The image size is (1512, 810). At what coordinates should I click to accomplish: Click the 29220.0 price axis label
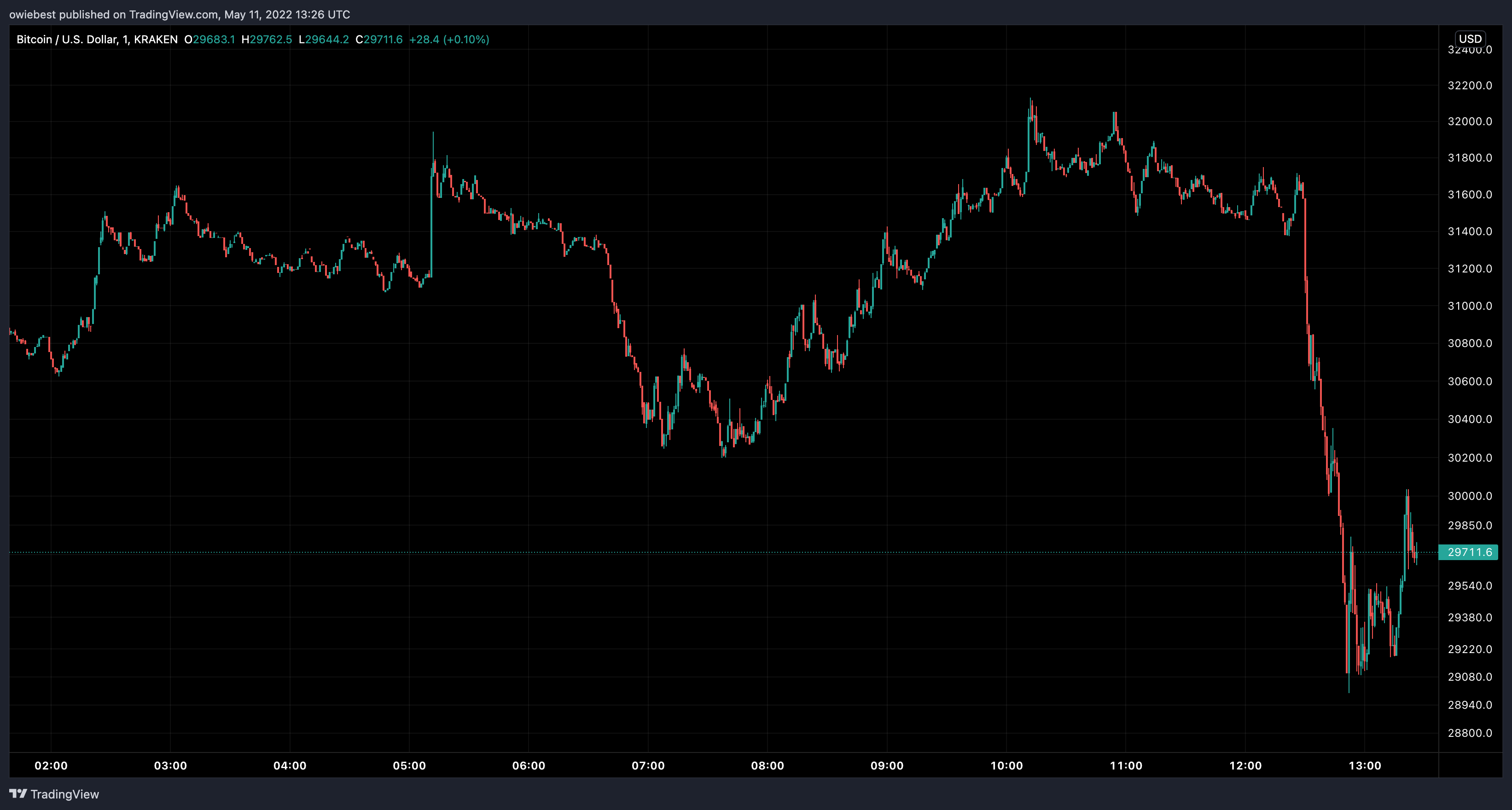[1470, 649]
